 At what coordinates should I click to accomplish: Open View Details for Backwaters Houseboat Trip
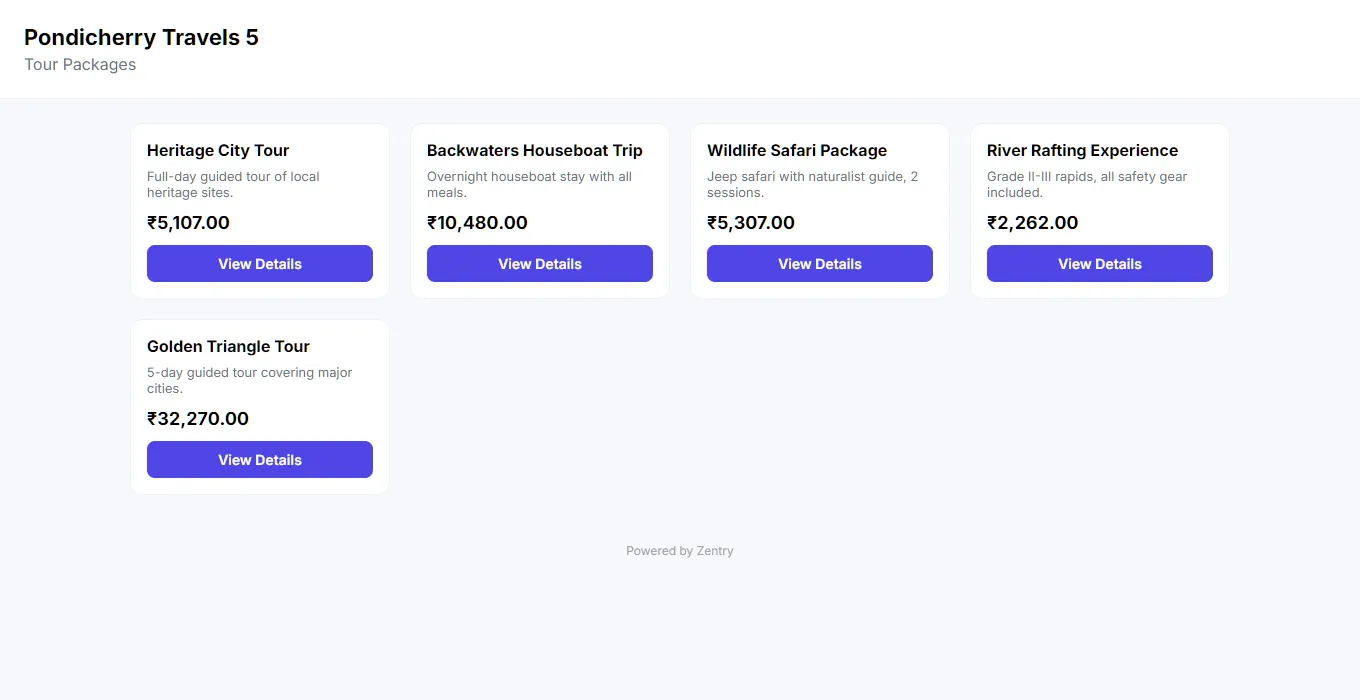point(540,264)
